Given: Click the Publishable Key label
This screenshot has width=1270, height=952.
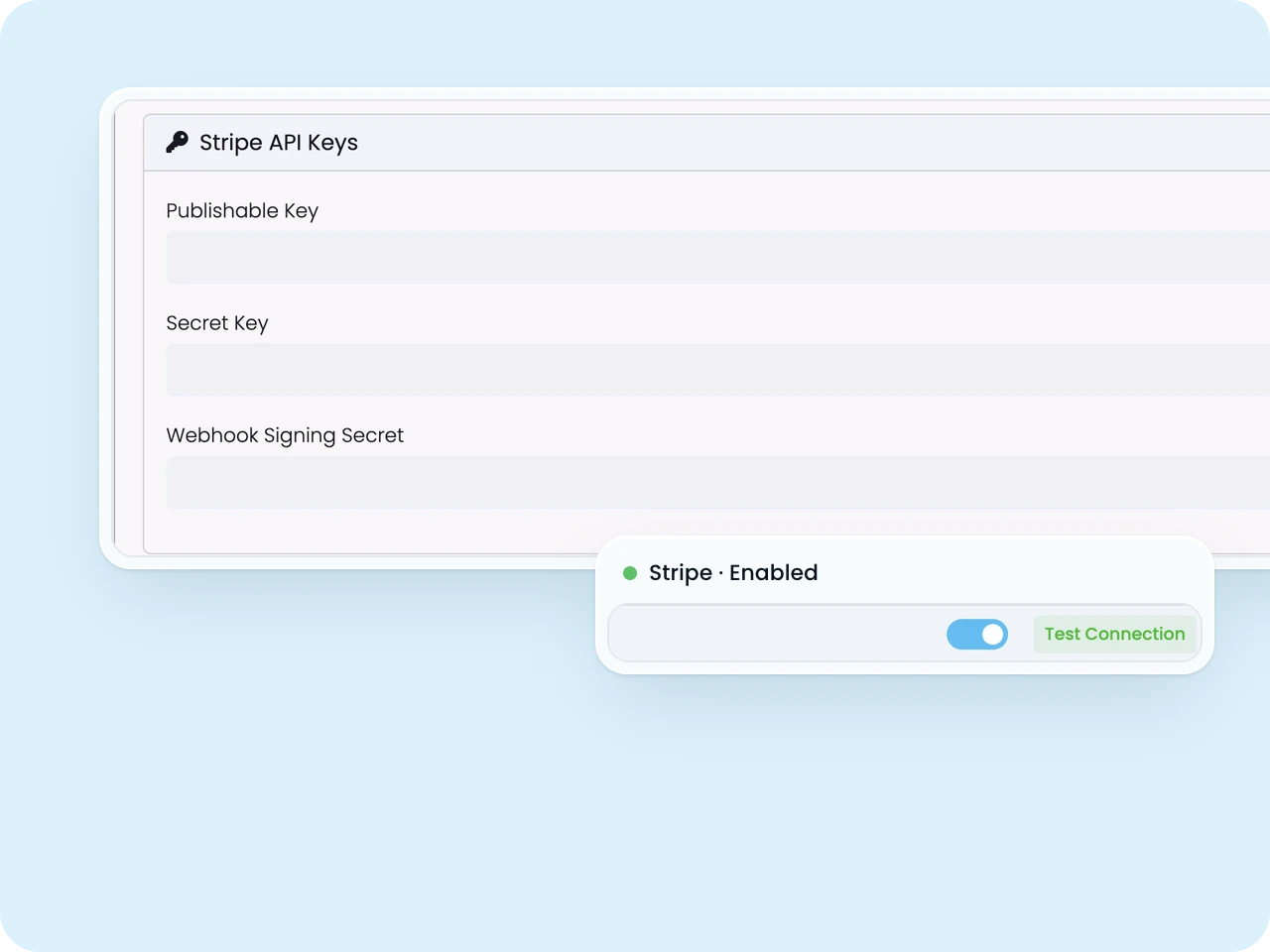Looking at the screenshot, I should (242, 211).
